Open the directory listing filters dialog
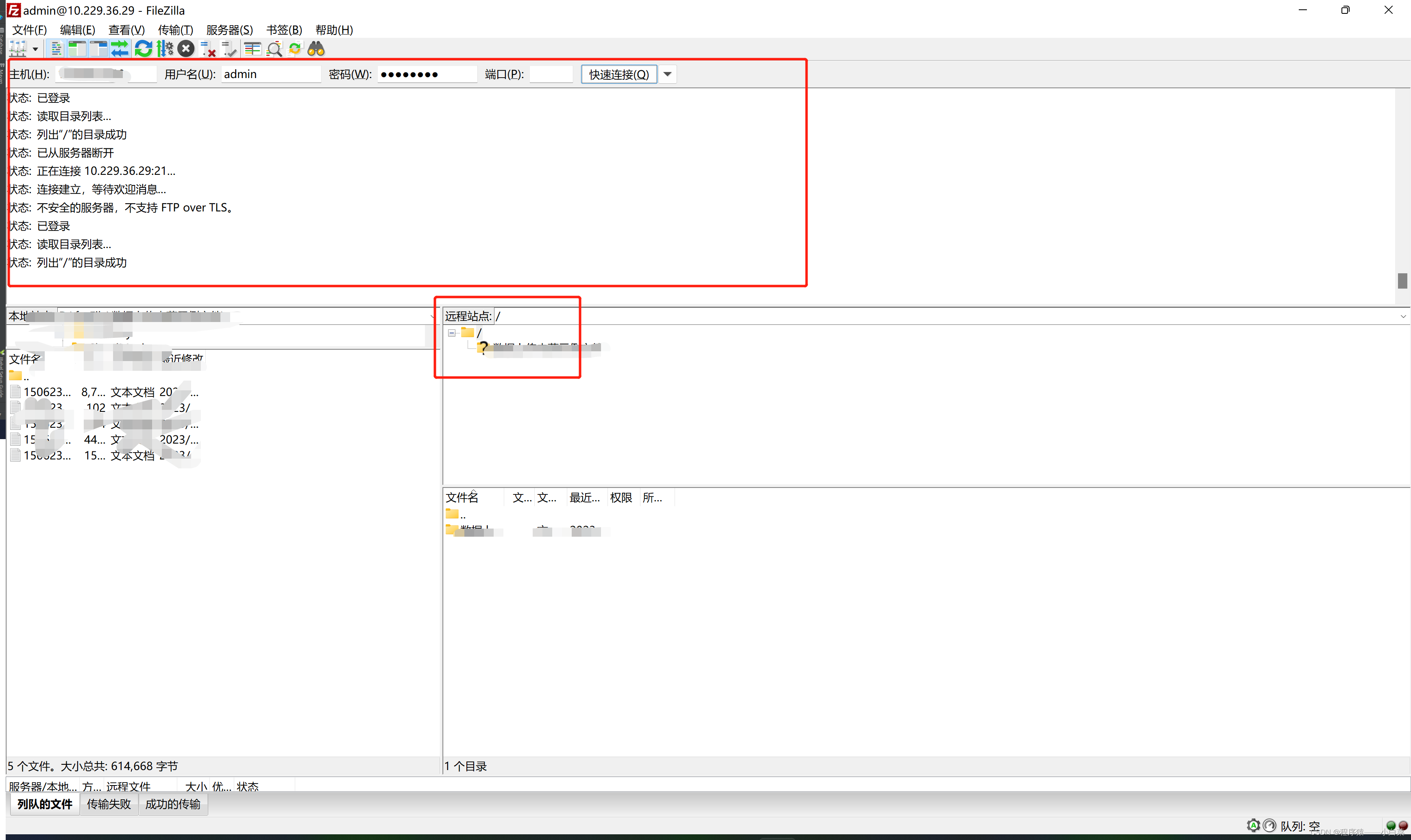The height and width of the screenshot is (840, 1411). click(253, 49)
